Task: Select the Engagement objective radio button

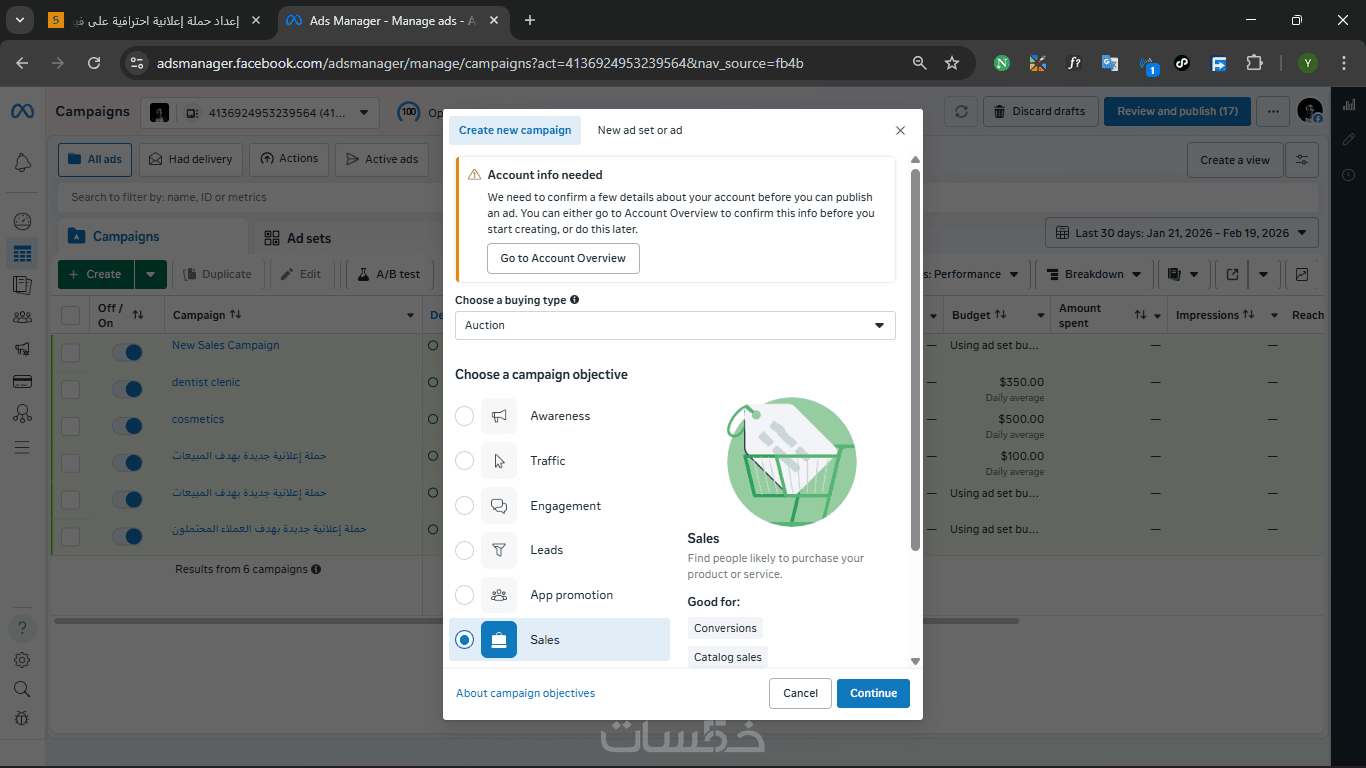Action: pos(464,506)
